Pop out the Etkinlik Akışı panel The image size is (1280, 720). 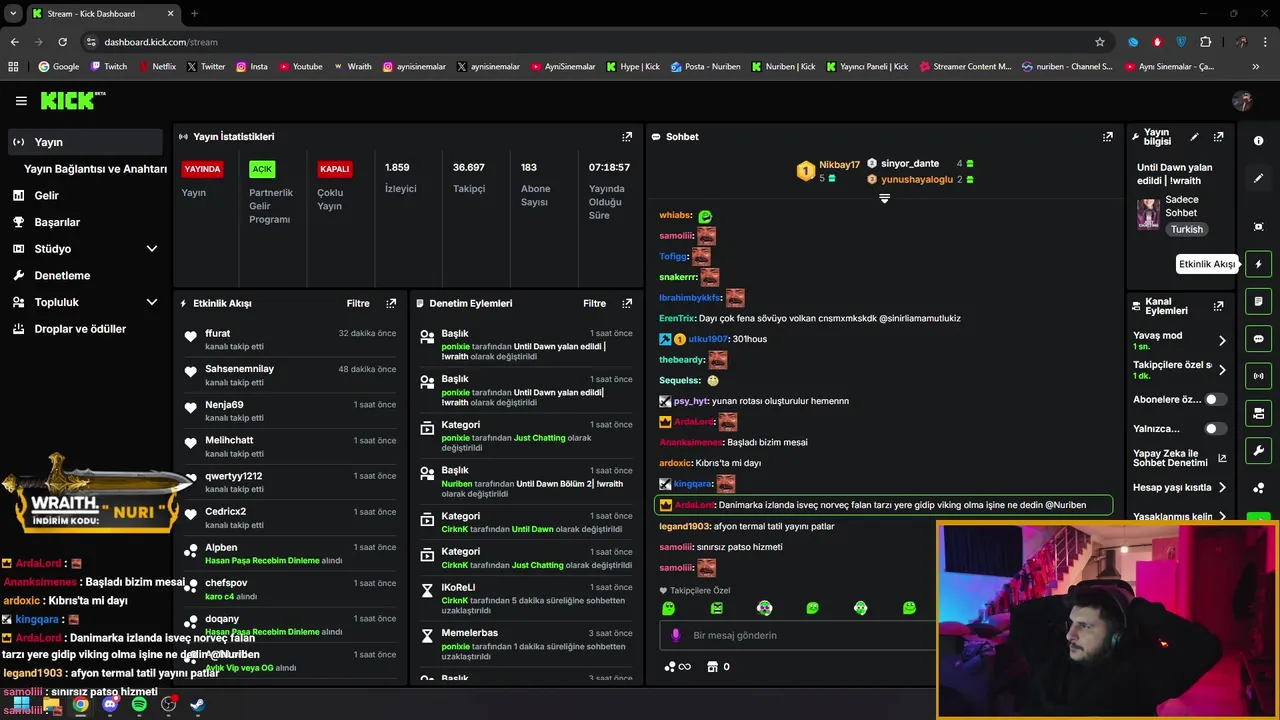point(391,303)
